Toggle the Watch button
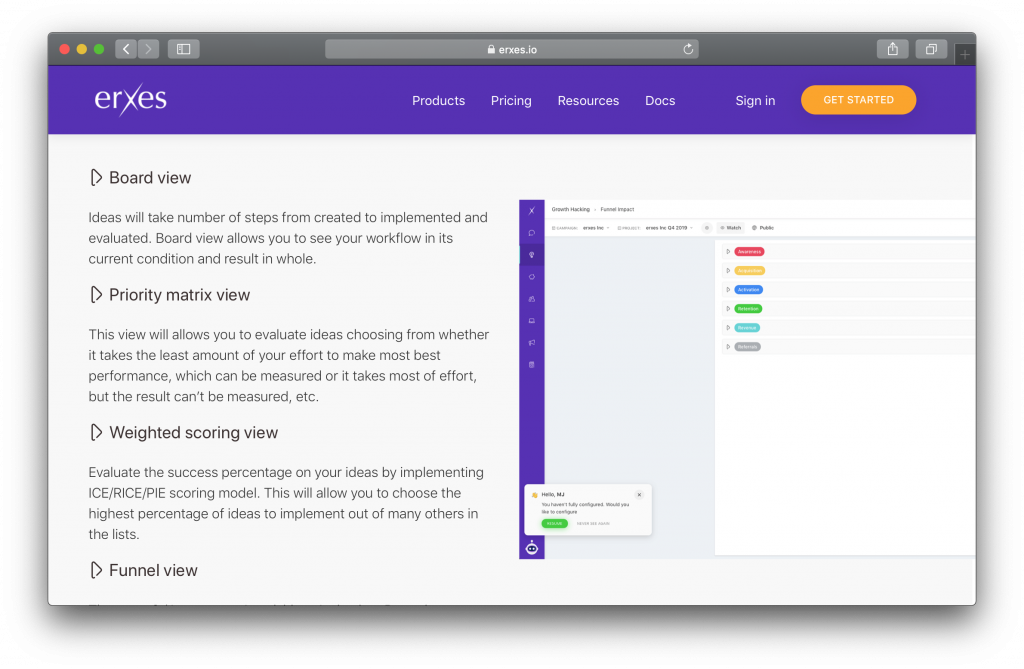This screenshot has width=1024, height=669. [x=731, y=228]
